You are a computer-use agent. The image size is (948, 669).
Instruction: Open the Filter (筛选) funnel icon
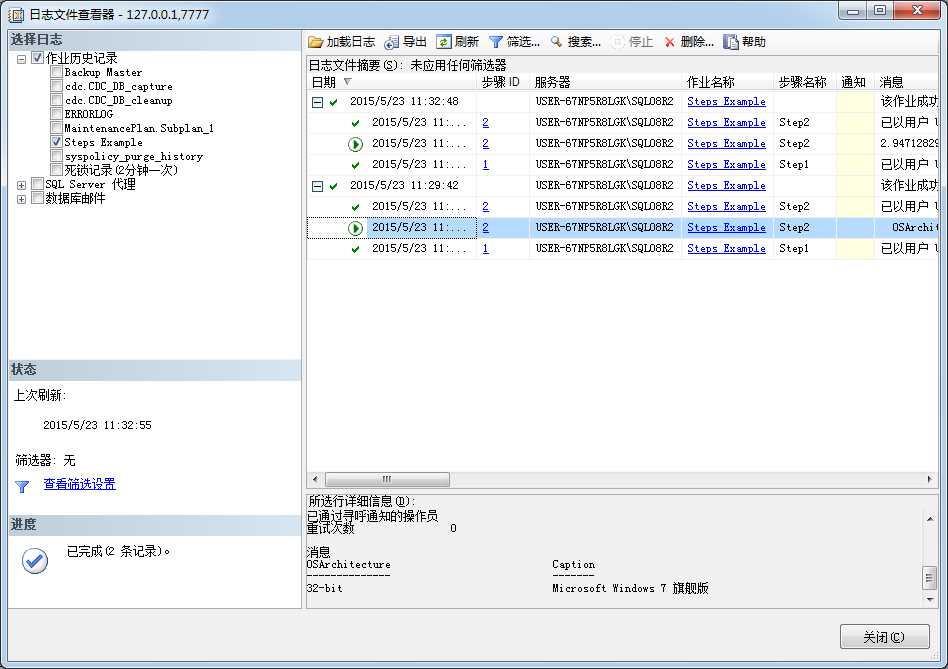(496, 42)
